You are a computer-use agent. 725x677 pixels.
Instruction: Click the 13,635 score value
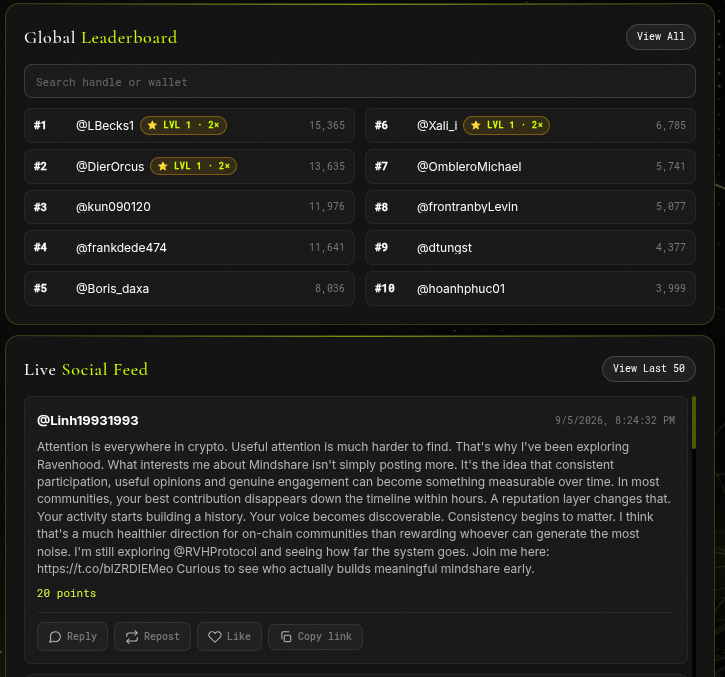coord(327,166)
